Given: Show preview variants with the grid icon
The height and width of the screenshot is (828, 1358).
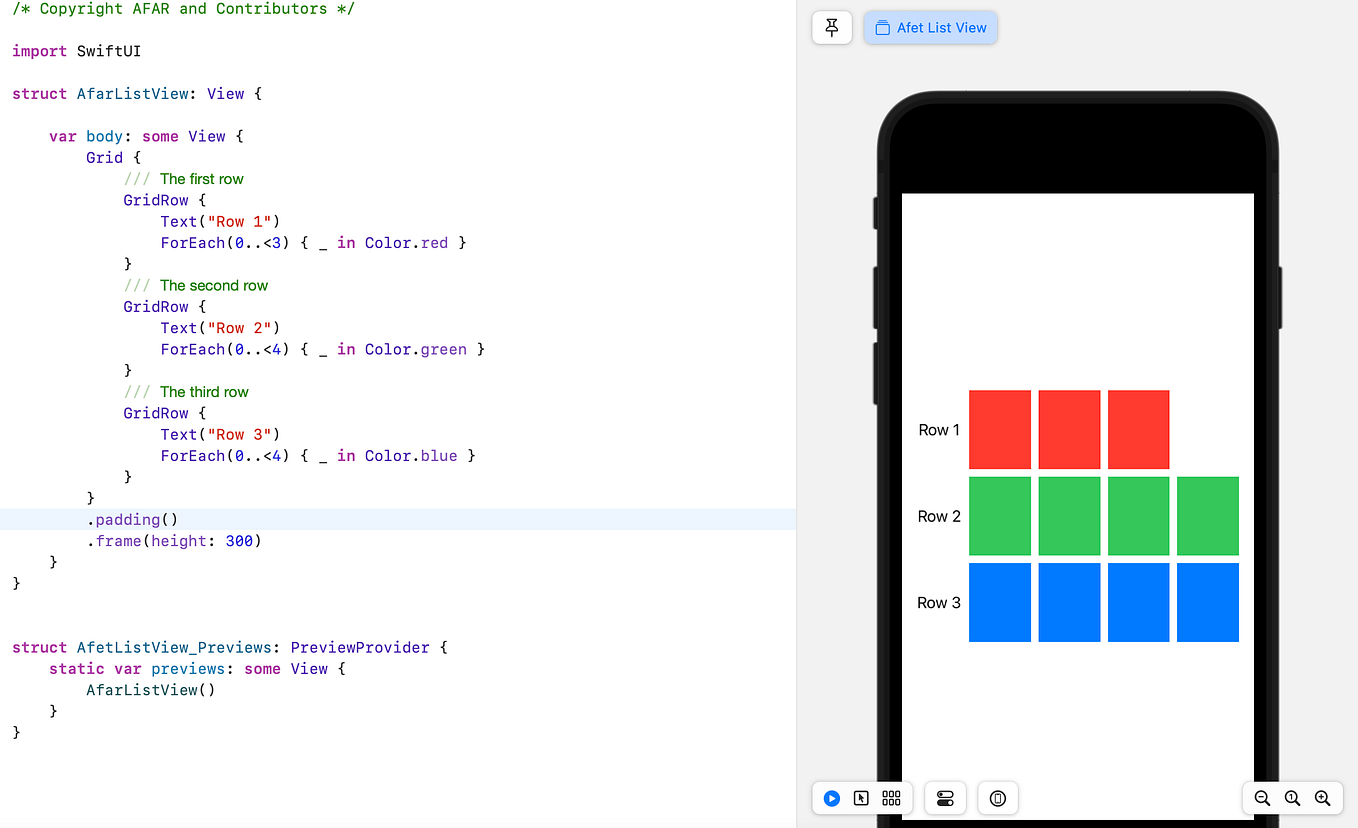Looking at the screenshot, I should 891,798.
